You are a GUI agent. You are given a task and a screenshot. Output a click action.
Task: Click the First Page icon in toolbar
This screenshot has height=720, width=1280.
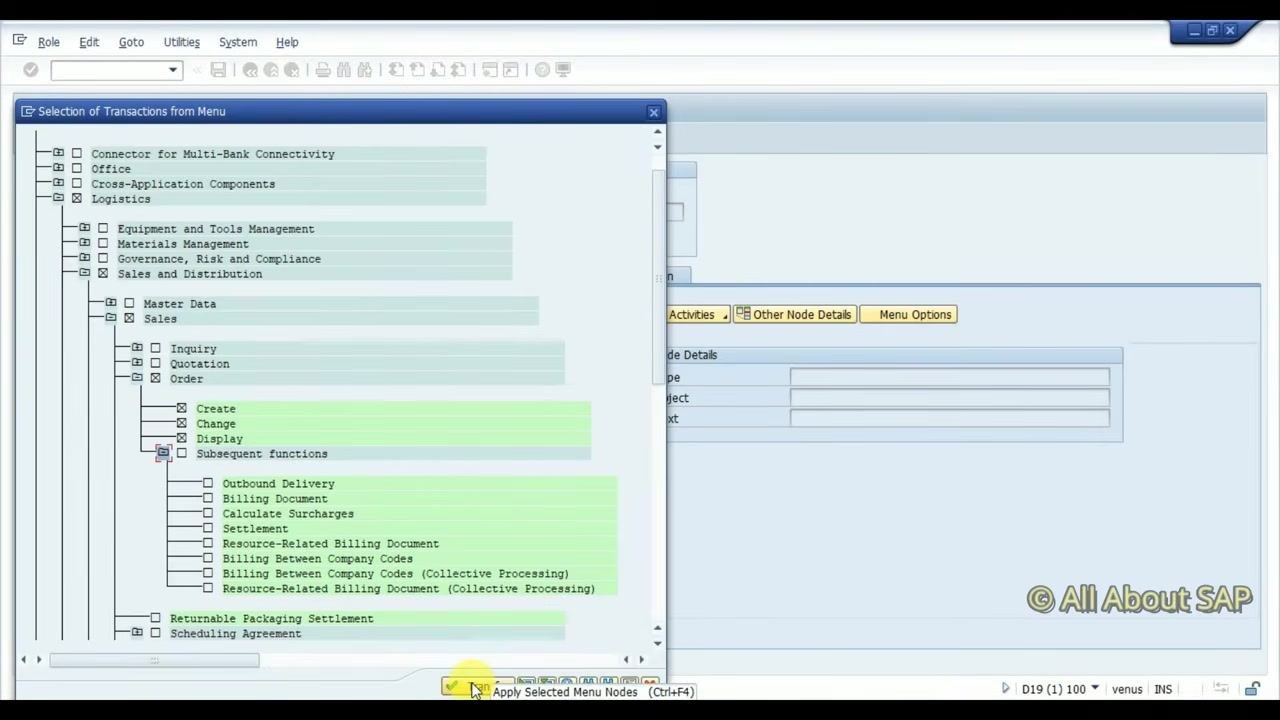pos(396,70)
